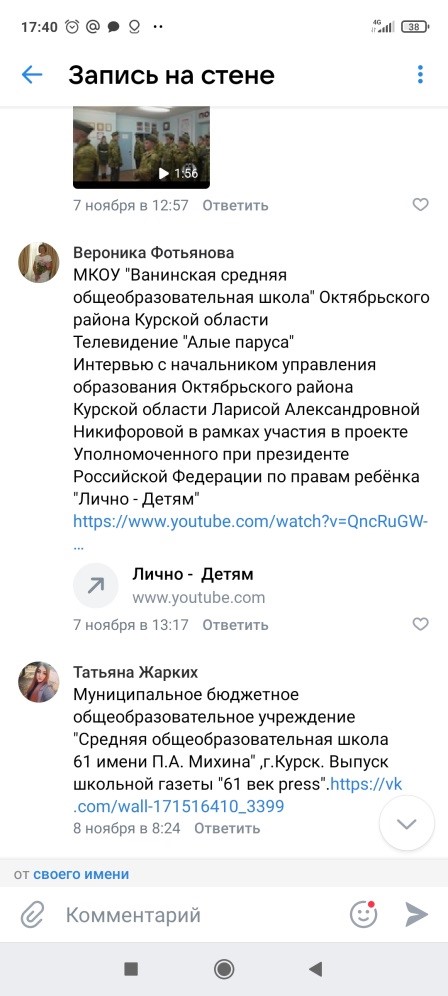Screen dimensions: 448x996
Task: Change author via своего имени selector
Action: (81, 874)
